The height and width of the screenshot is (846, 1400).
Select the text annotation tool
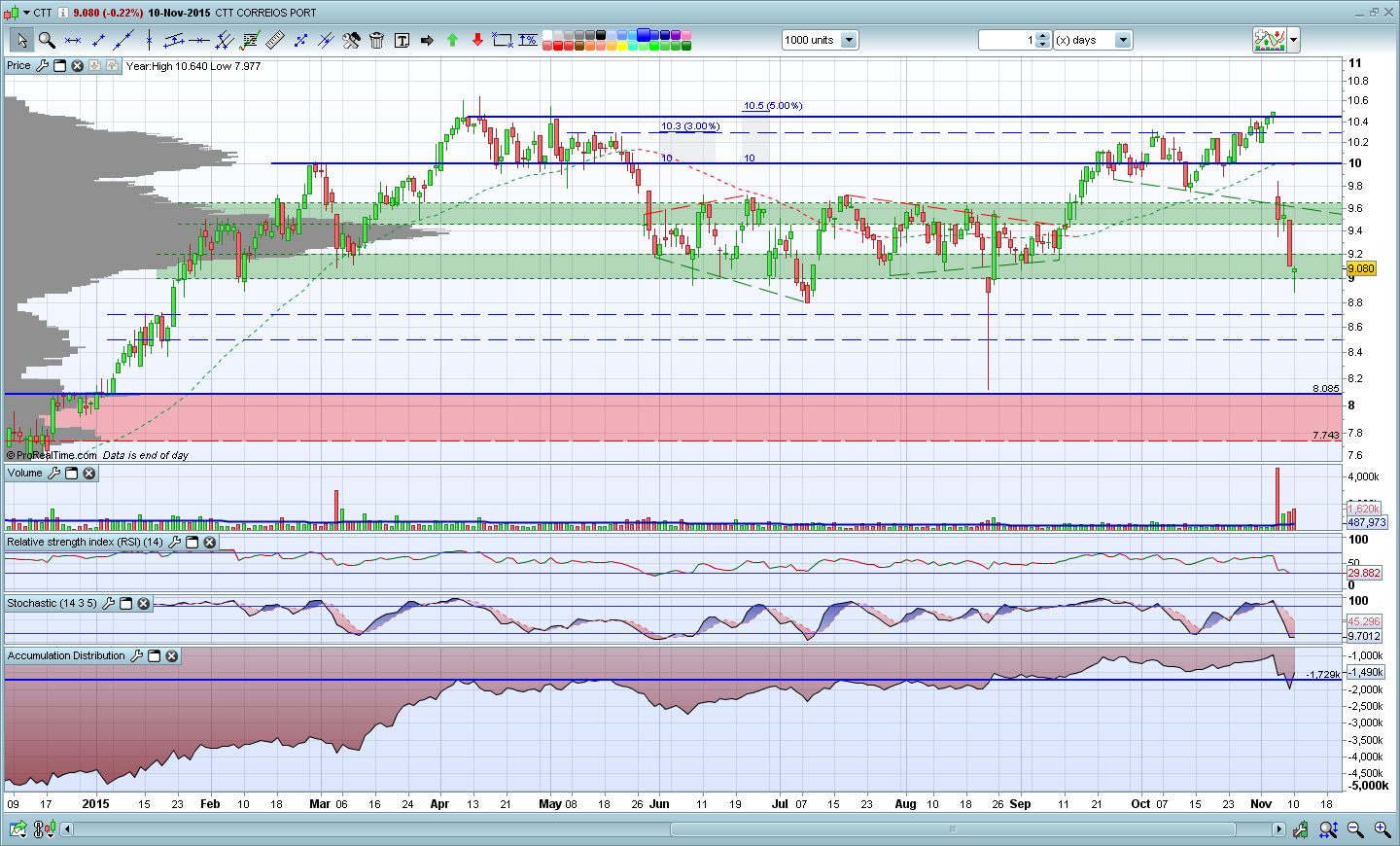(402, 40)
